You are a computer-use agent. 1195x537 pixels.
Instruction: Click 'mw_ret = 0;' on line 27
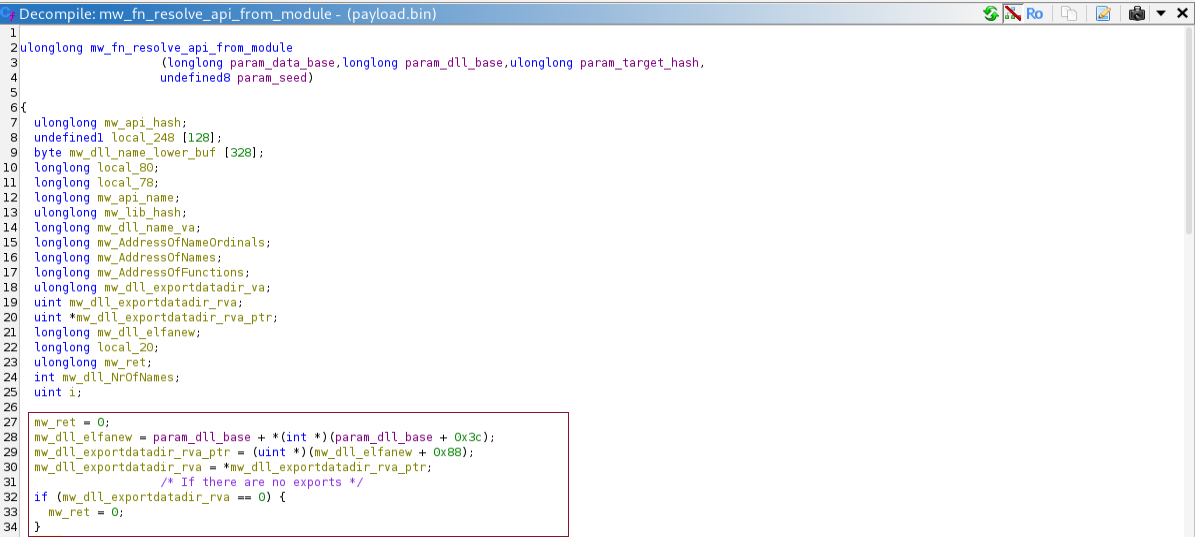click(x=72, y=422)
